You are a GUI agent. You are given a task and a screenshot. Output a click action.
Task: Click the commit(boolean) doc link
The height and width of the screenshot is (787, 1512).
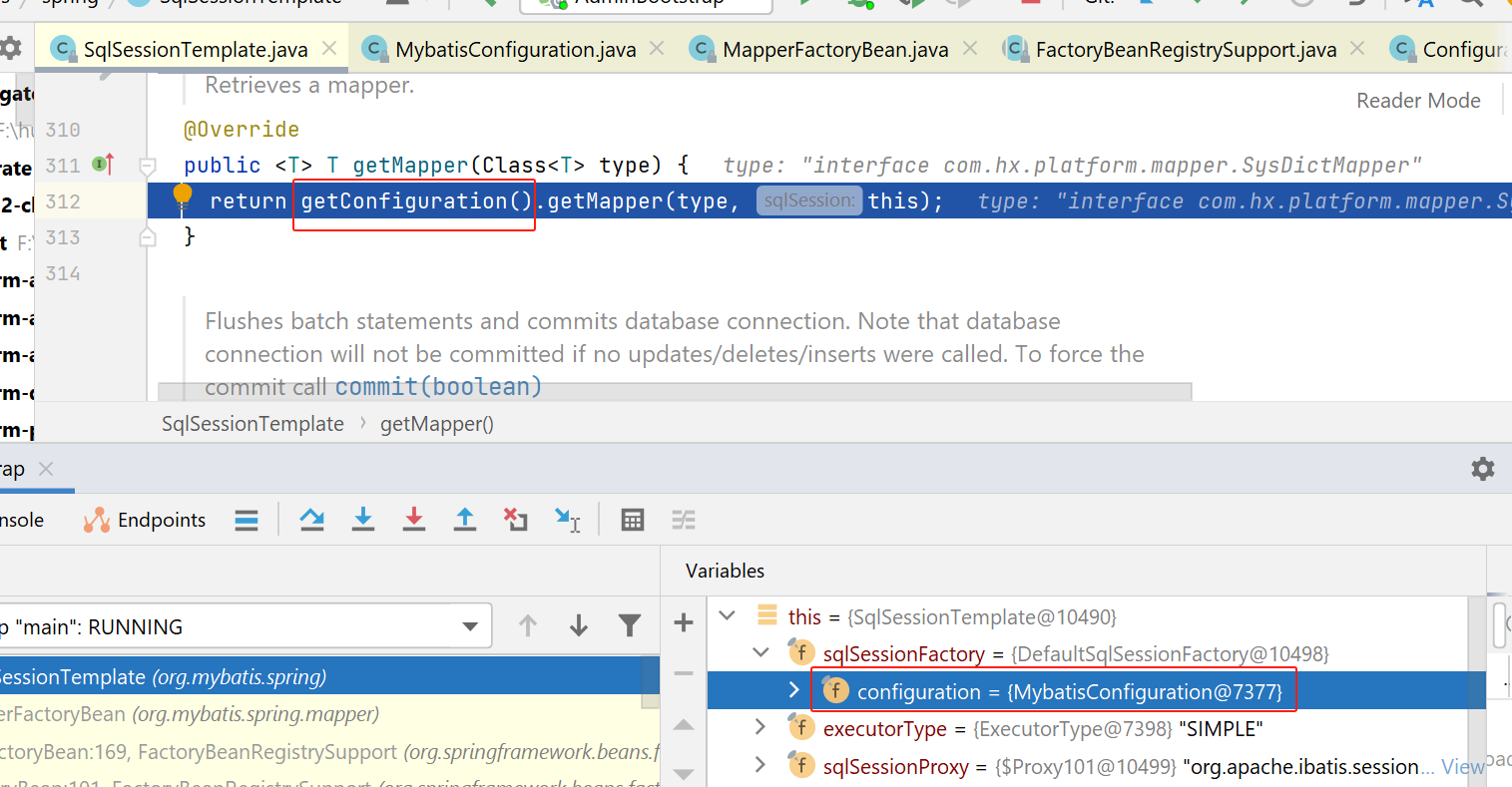tap(438, 387)
